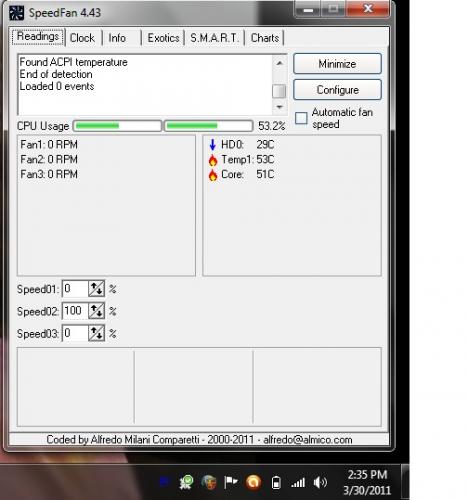The width and height of the screenshot is (468, 500).
Task: Click the log box scroll down arrow
Action: 279,107
